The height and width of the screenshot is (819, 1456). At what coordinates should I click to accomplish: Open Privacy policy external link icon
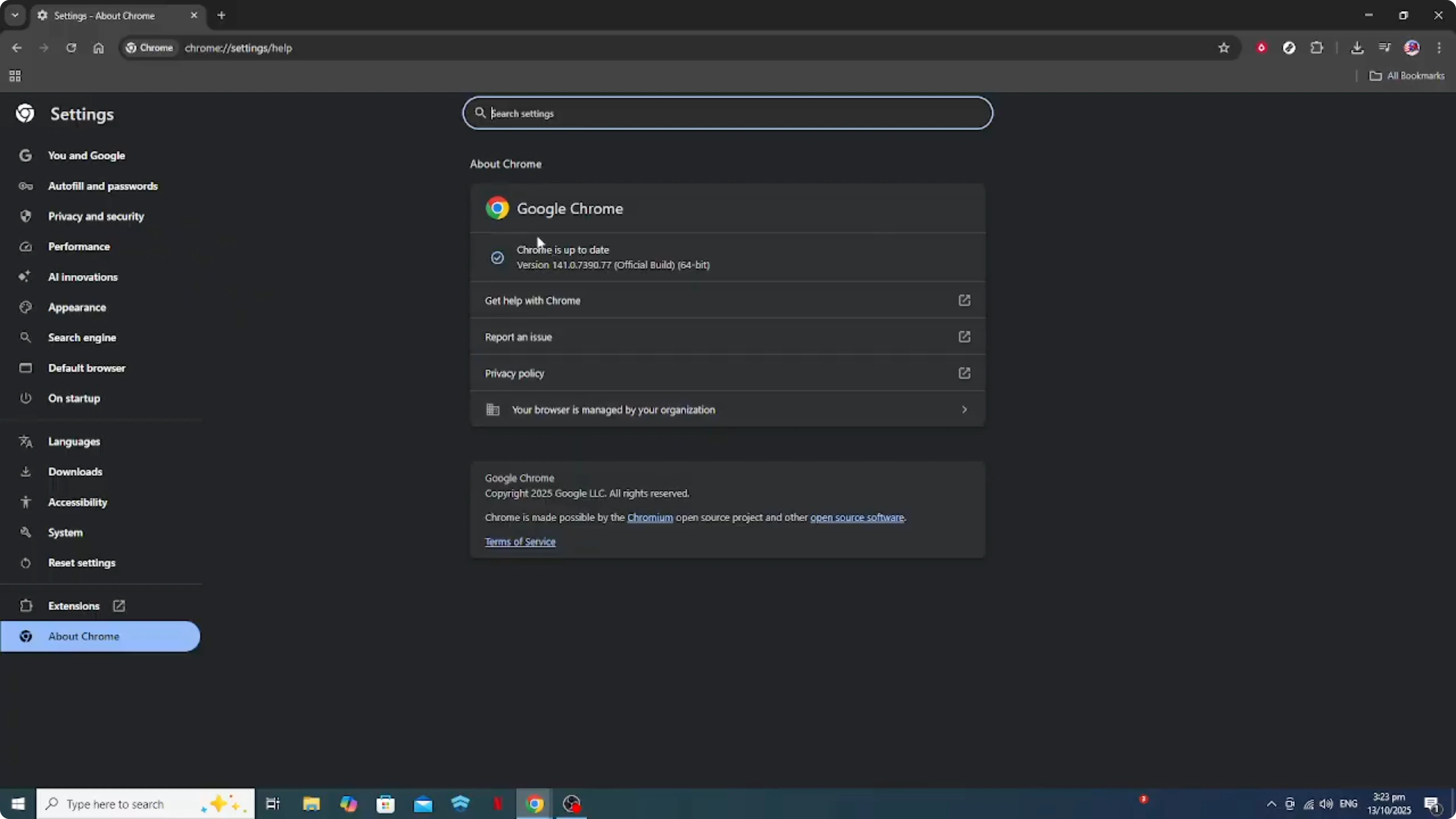click(964, 373)
